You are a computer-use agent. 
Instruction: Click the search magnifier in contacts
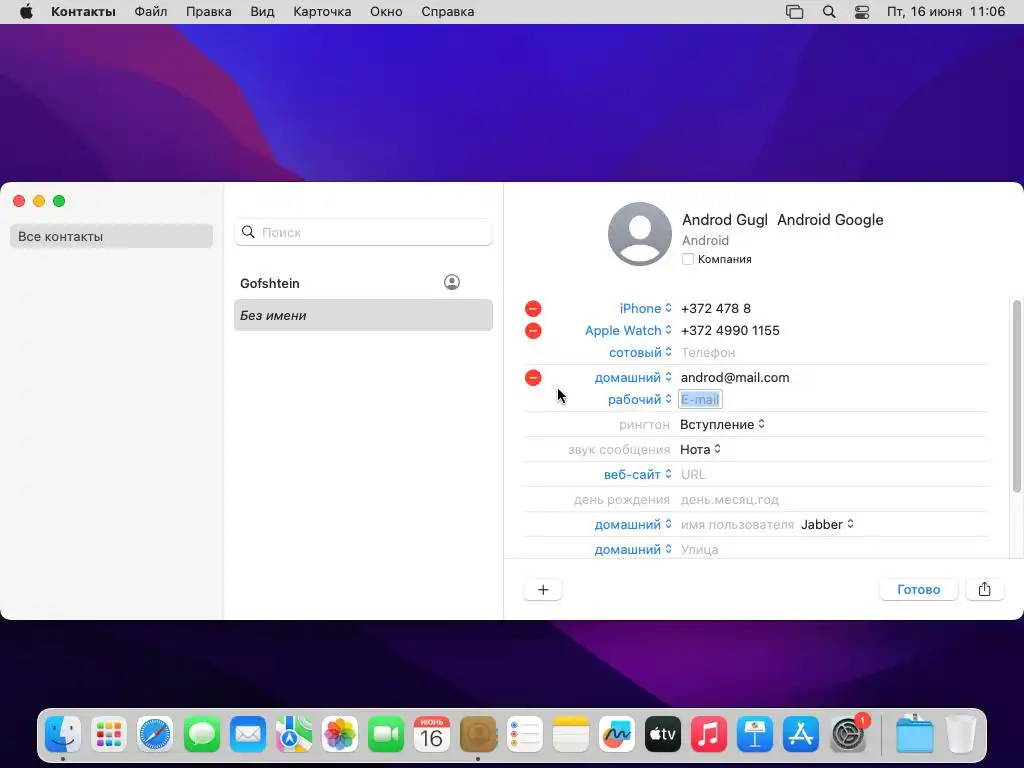click(x=248, y=232)
